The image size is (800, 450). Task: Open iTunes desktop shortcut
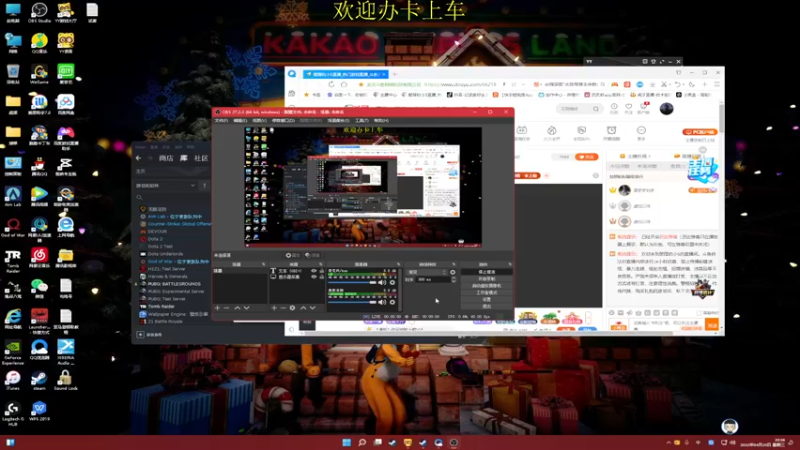click(x=13, y=380)
